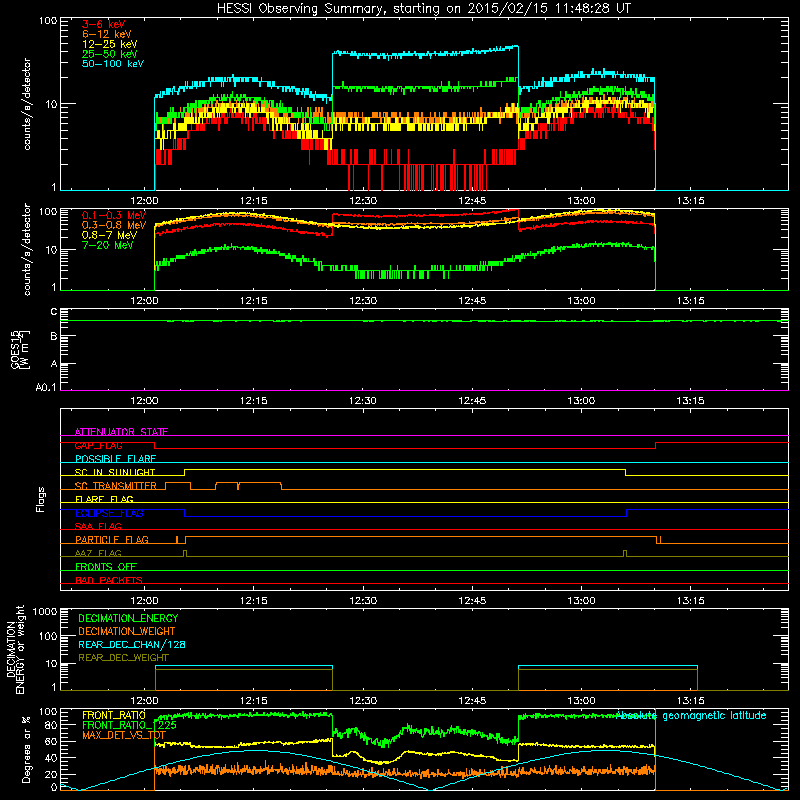Click the DECIMATION_WEIGHT legend entry
800x800 pixels.
click(x=127, y=631)
